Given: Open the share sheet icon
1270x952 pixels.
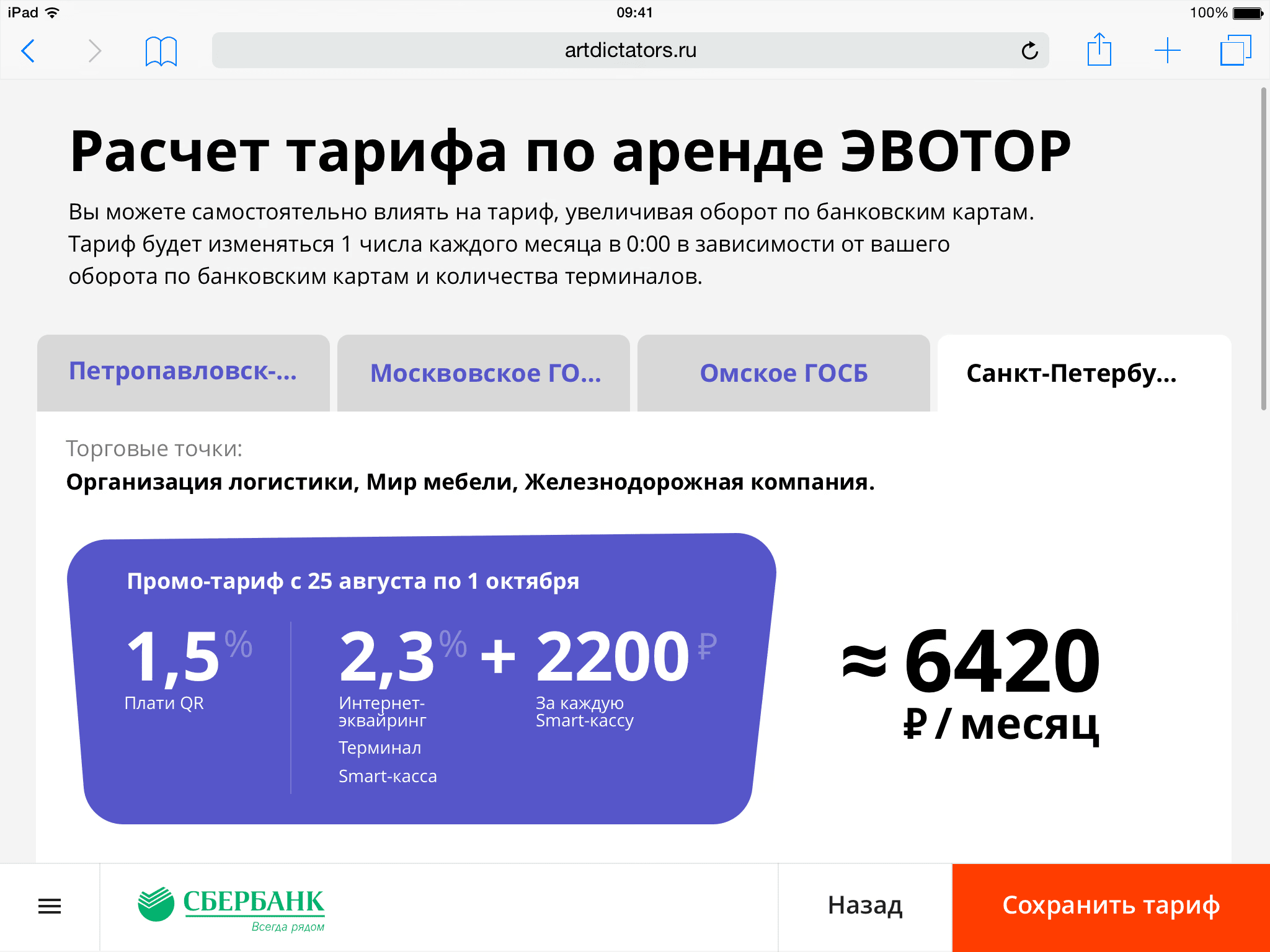Looking at the screenshot, I should point(1099,50).
